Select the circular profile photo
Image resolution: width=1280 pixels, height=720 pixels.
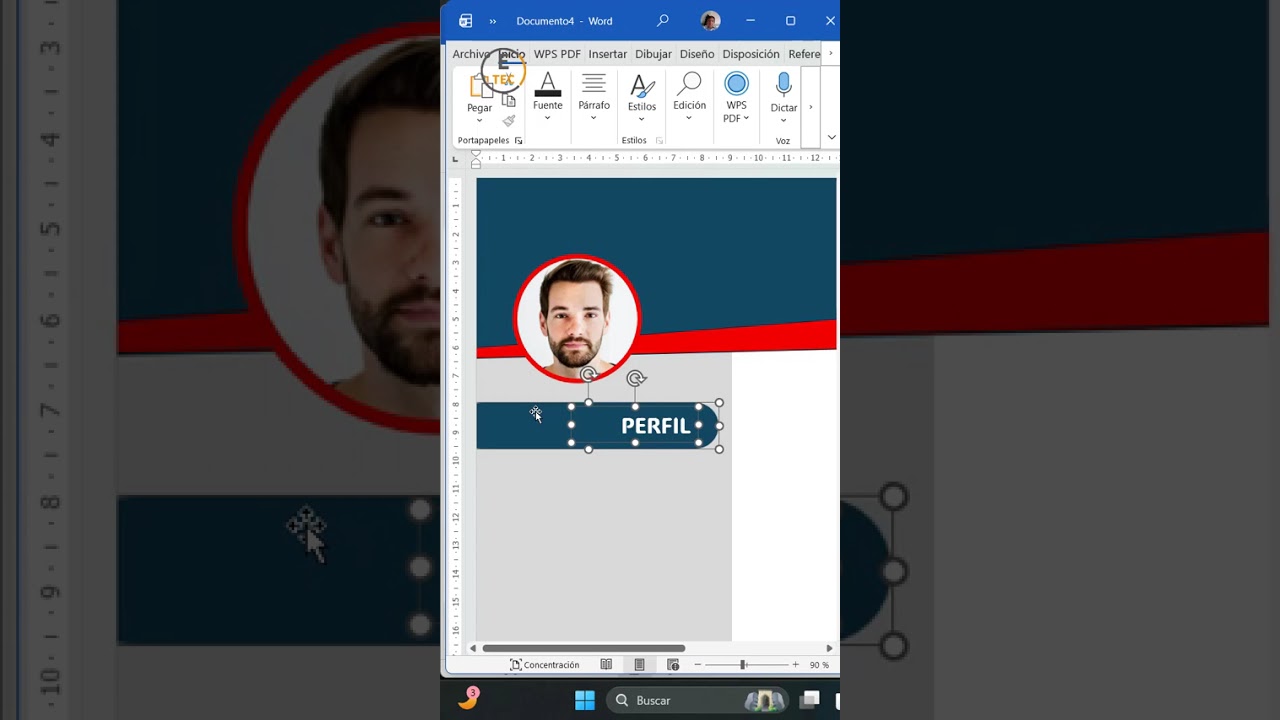[576, 318]
